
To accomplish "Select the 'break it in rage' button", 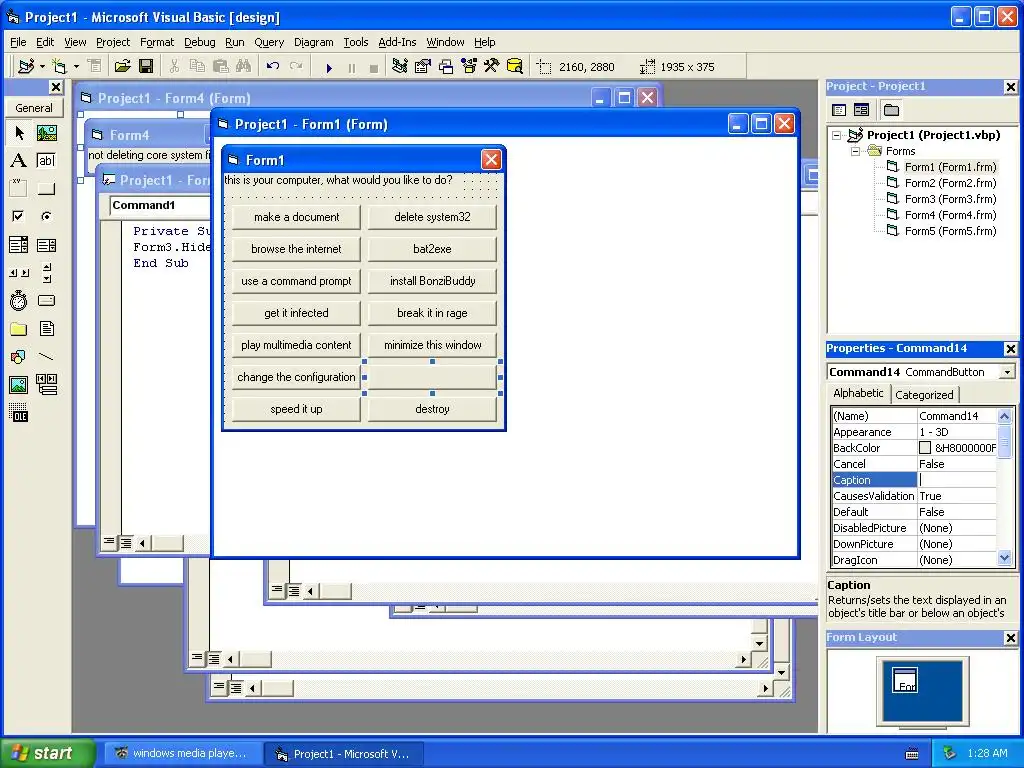I will (432, 313).
